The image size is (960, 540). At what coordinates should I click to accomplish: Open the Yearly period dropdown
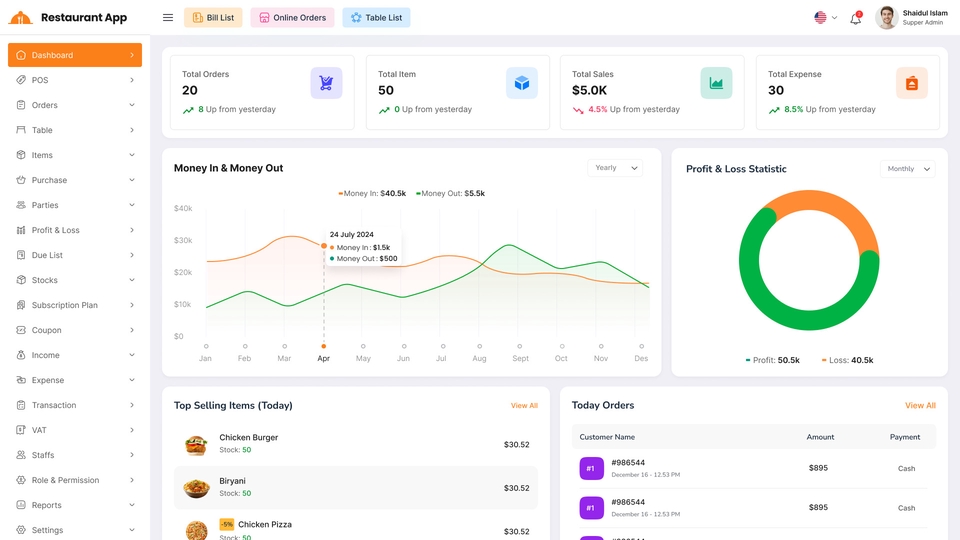614,168
